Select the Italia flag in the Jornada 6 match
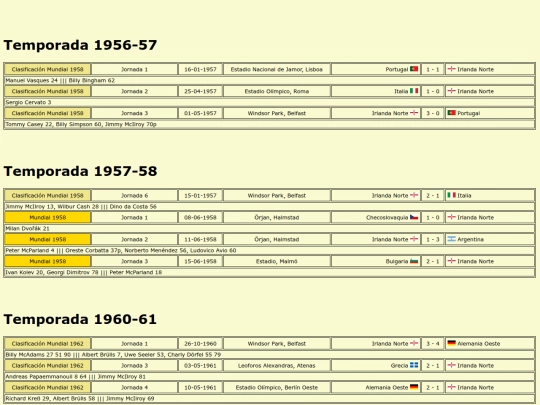Viewport: 540px width, 405px height. pos(451,195)
